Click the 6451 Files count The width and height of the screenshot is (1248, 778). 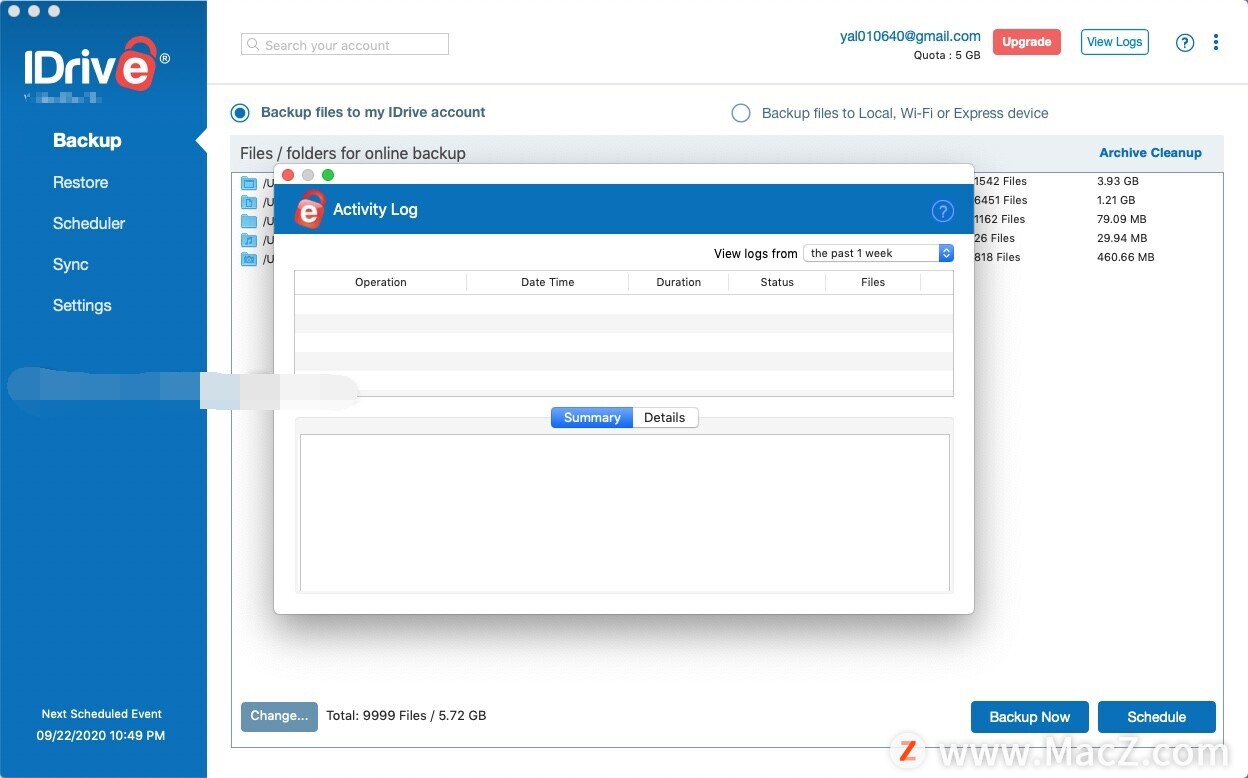click(x=1001, y=200)
